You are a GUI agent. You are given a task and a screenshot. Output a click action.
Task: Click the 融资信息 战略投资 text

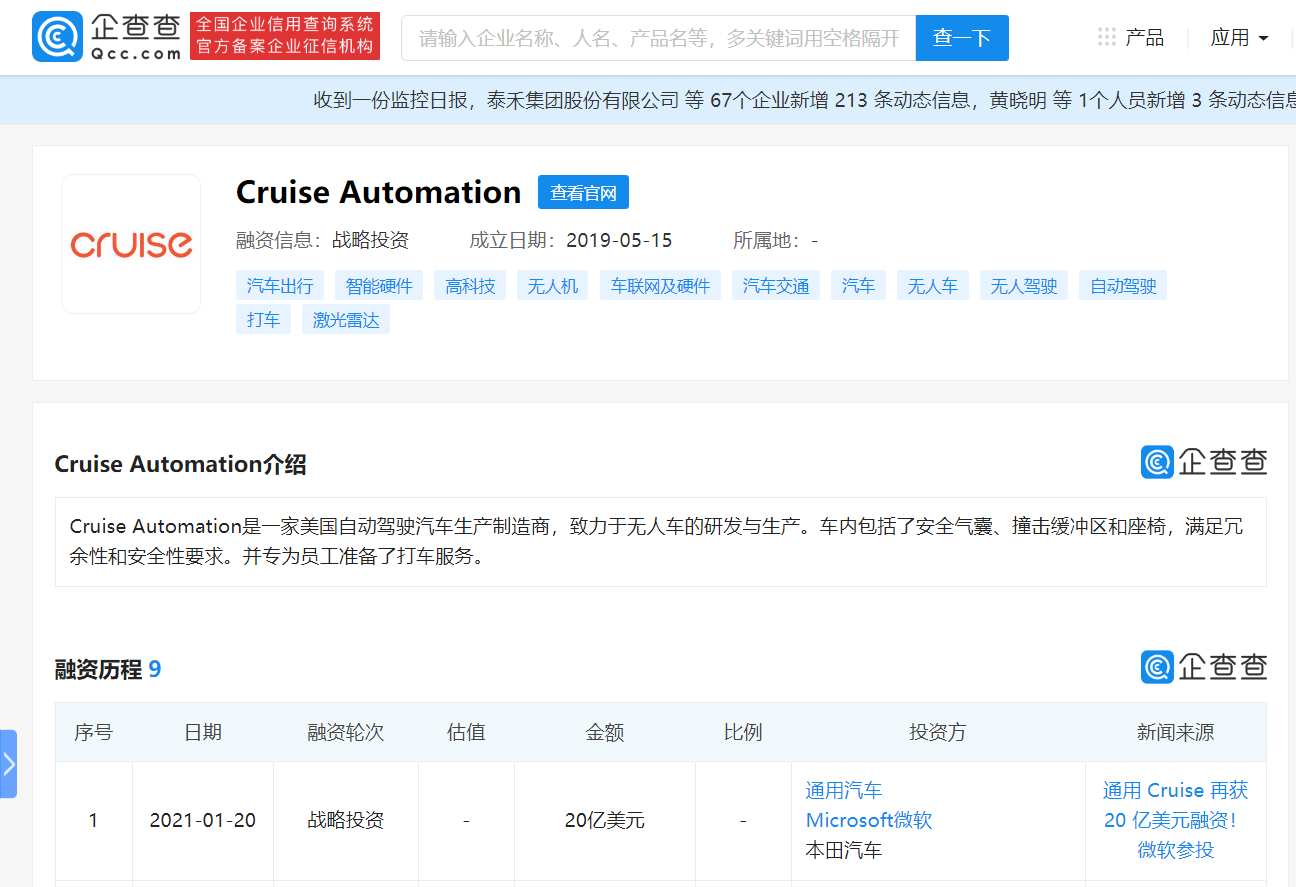click(322, 240)
